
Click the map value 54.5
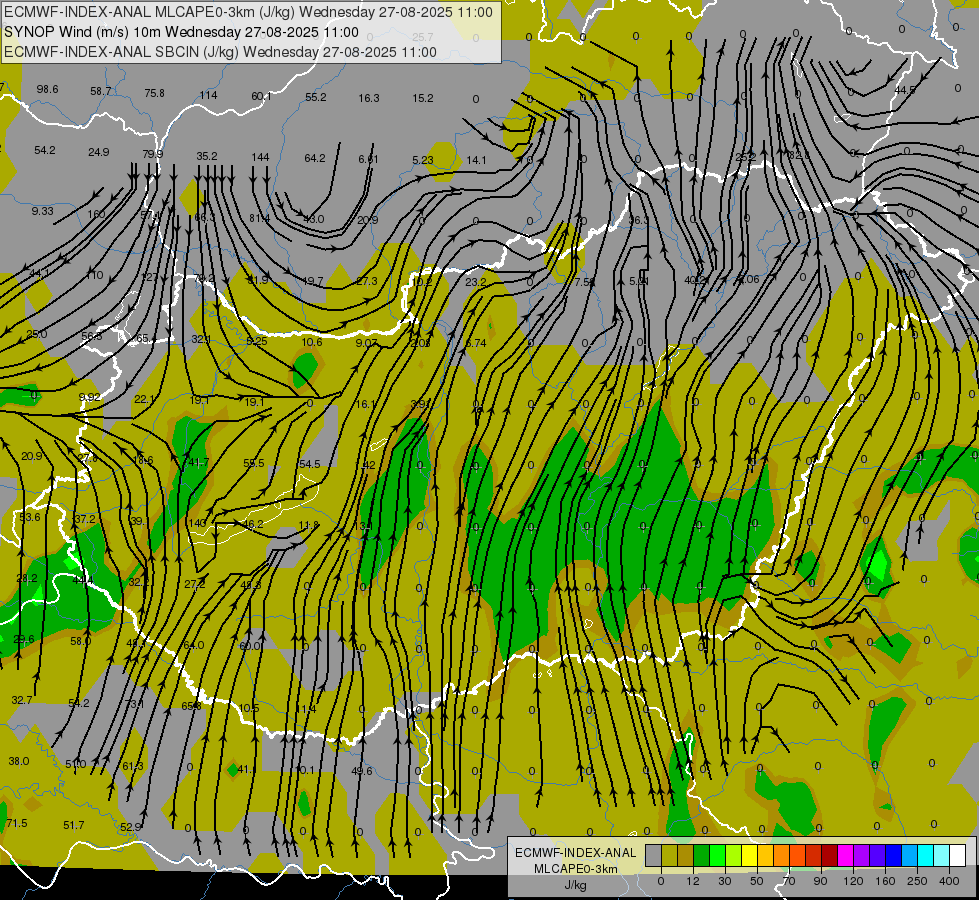309,463
